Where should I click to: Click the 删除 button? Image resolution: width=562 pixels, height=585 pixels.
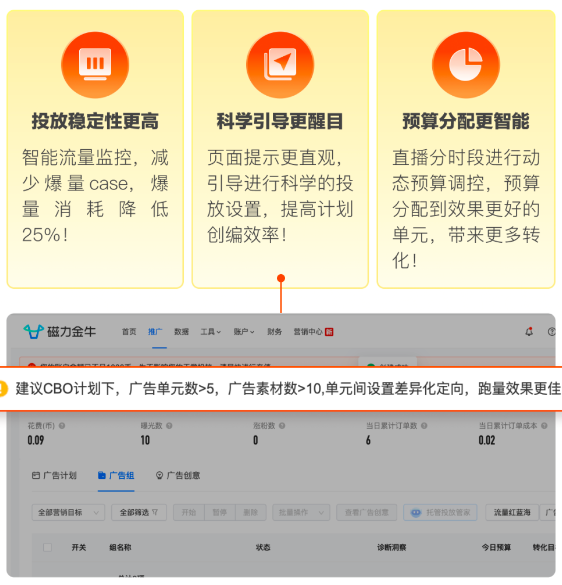tap(251, 512)
